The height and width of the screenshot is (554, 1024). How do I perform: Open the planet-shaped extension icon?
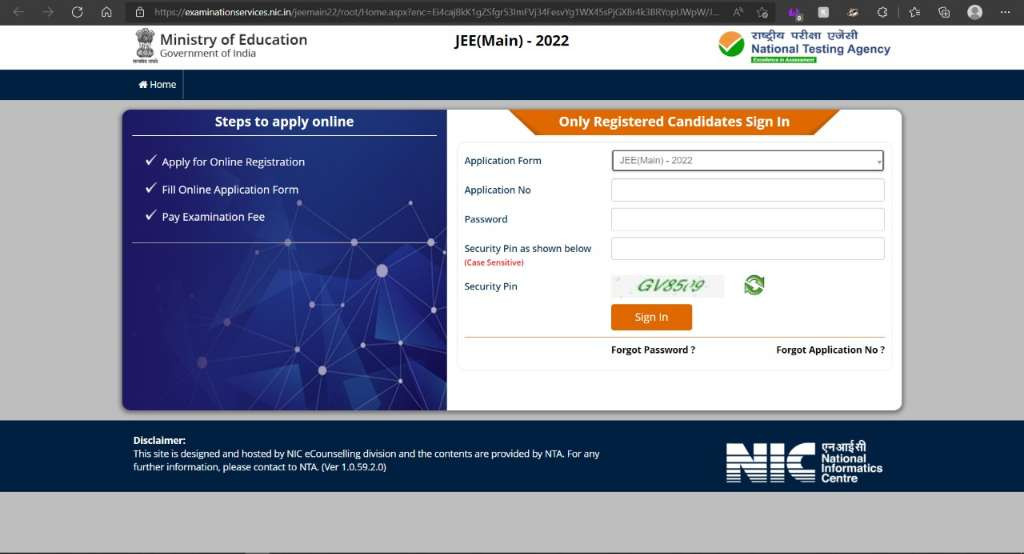coord(853,12)
